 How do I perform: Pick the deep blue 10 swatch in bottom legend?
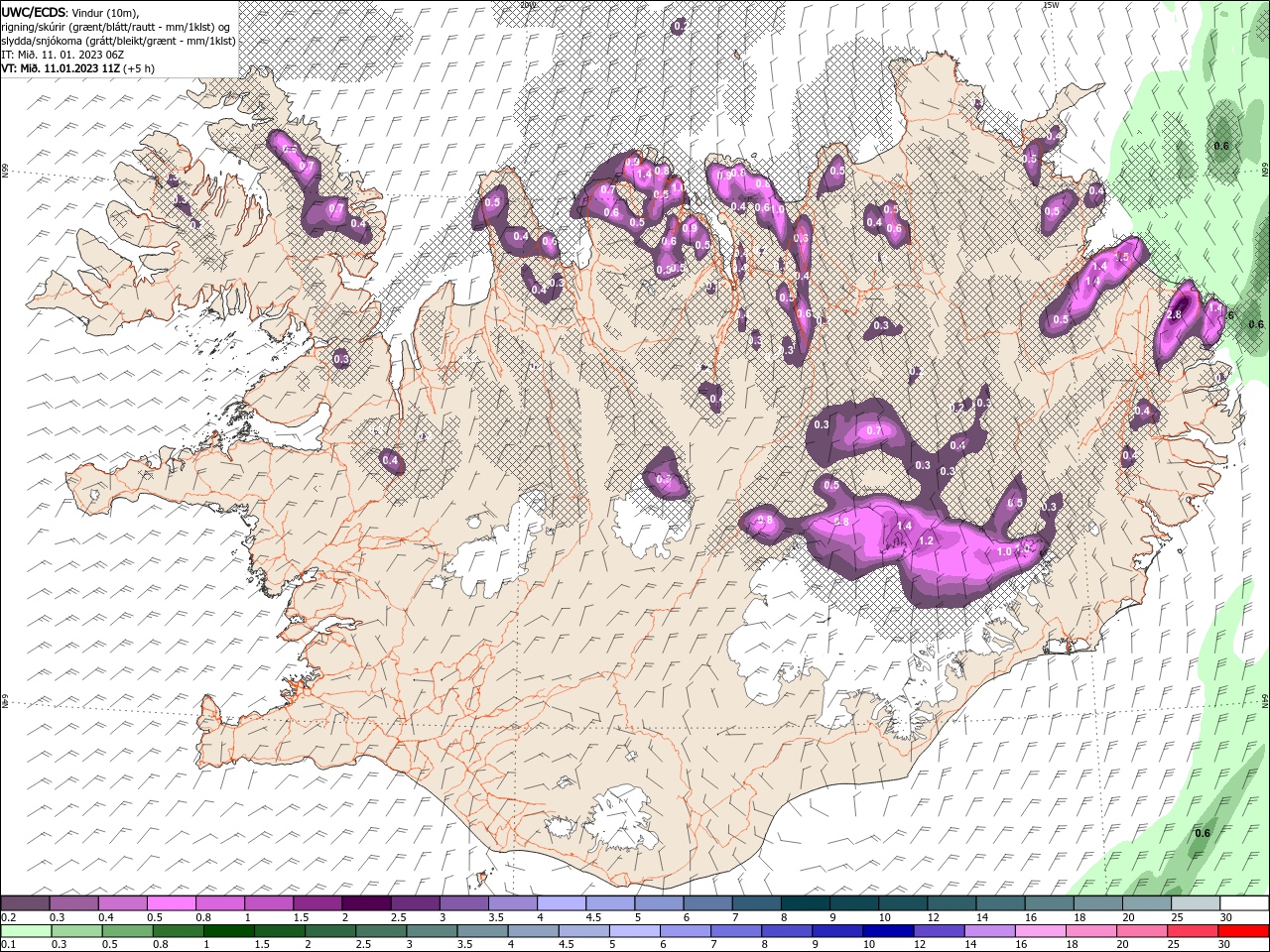[x=887, y=931]
